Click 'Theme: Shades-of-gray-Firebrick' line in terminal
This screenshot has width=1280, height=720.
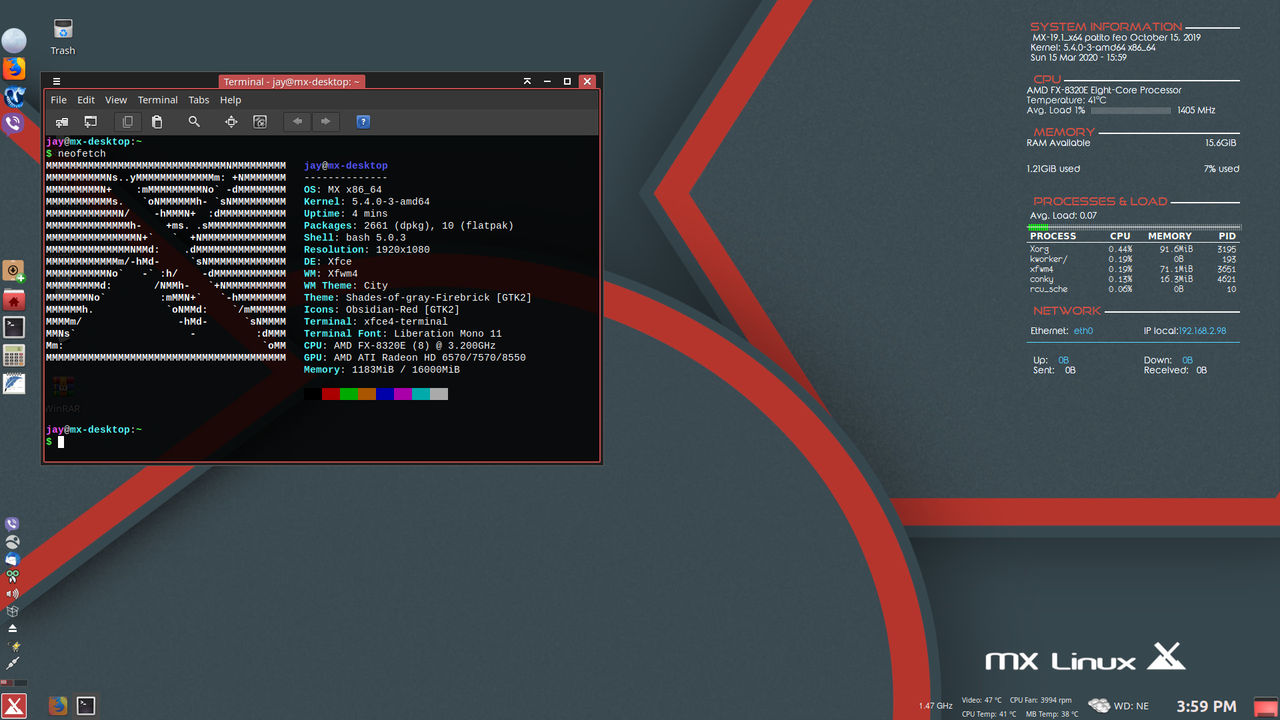pos(418,298)
